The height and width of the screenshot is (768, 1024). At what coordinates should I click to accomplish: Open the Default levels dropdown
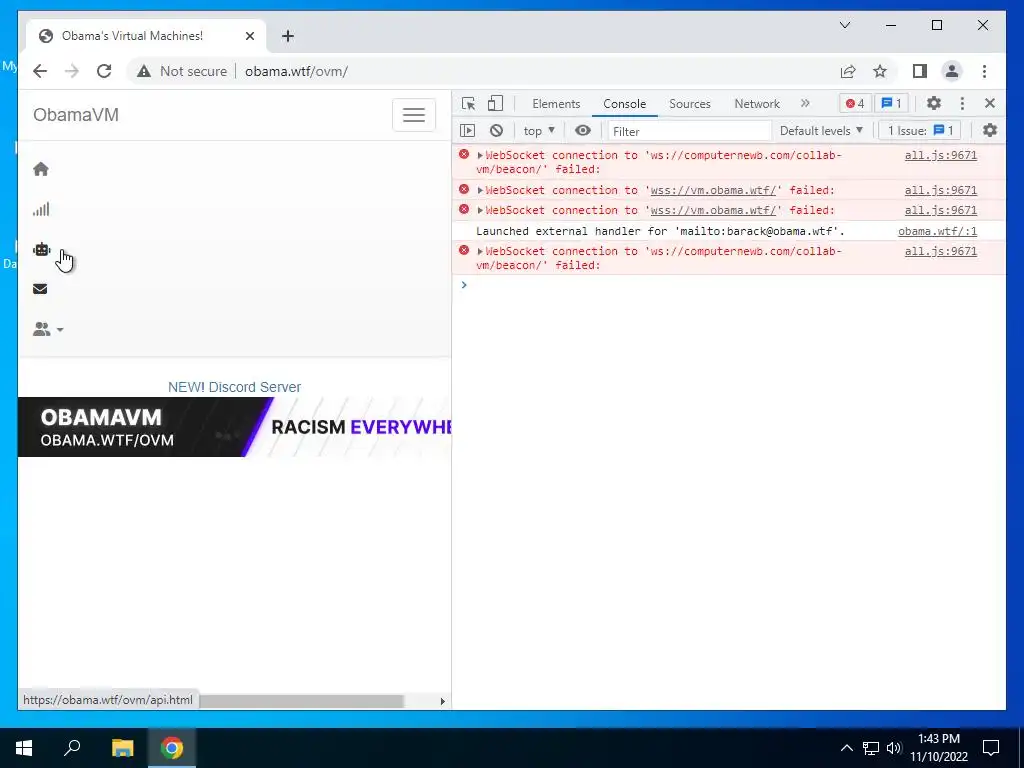[822, 131]
